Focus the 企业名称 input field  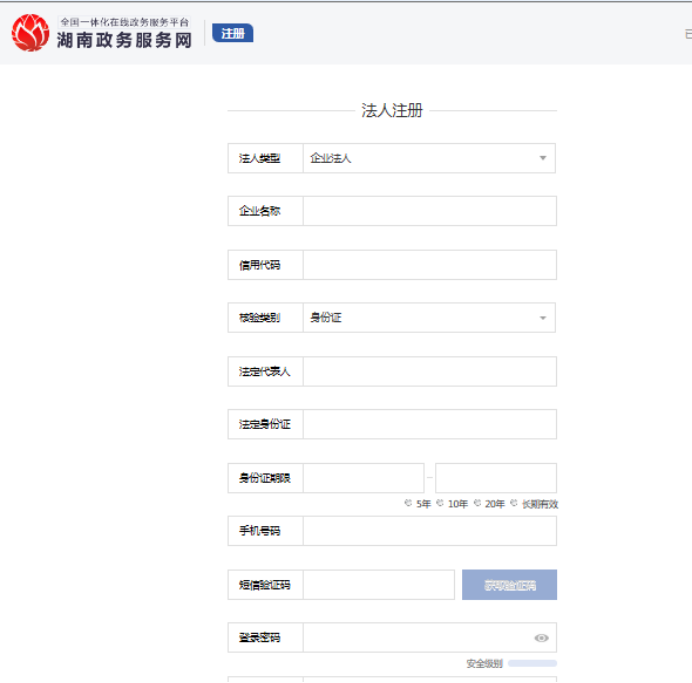click(x=429, y=211)
